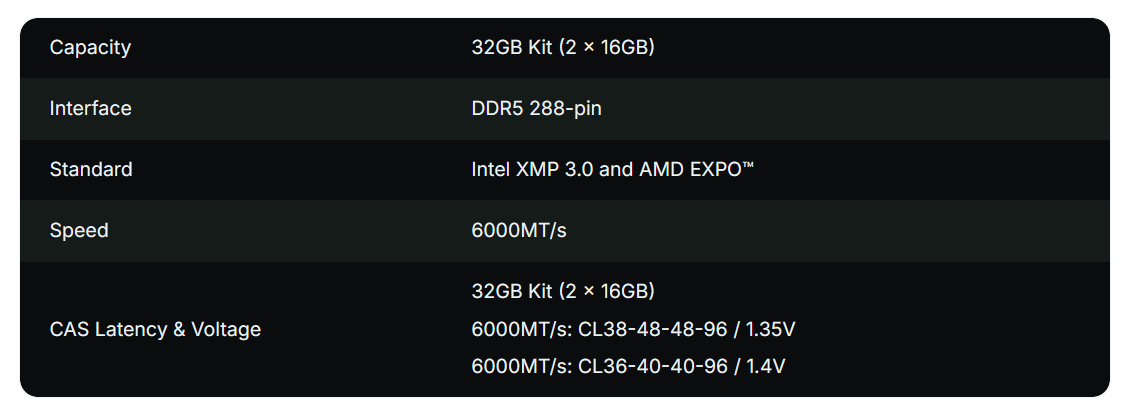Click the 1.4V voltage value
This screenshot has height=412, width=1126.
766,367
